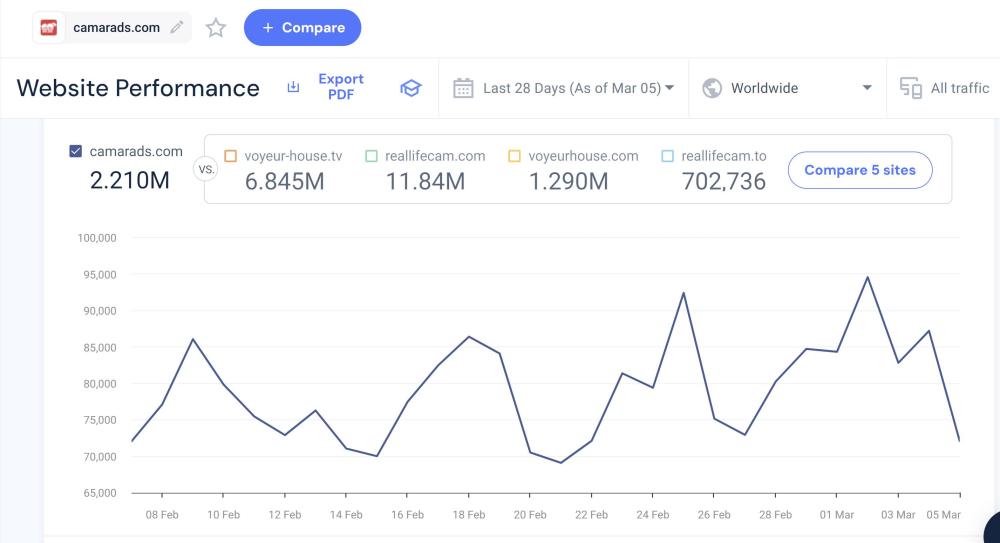Click the Compare 5 sites button
This screenshot has height=543, width=1000.
tap(860, 170)
